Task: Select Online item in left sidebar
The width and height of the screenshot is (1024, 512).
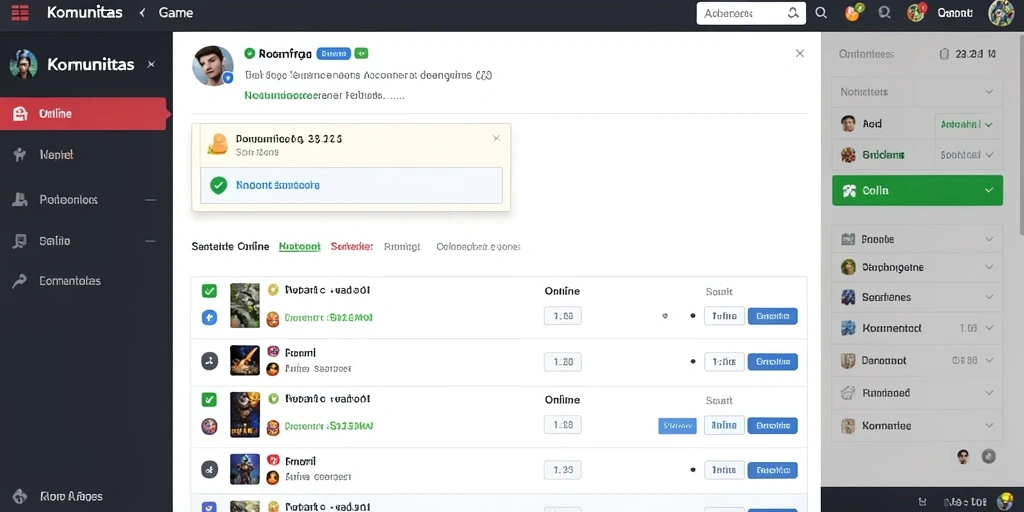Action: tap(84, 114)
